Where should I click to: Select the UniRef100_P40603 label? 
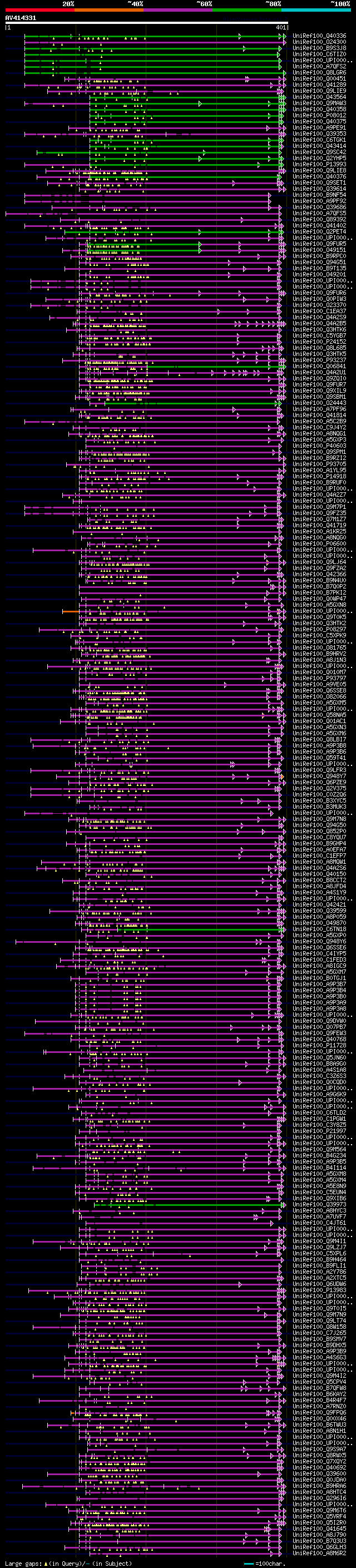(x=319, y=446)
